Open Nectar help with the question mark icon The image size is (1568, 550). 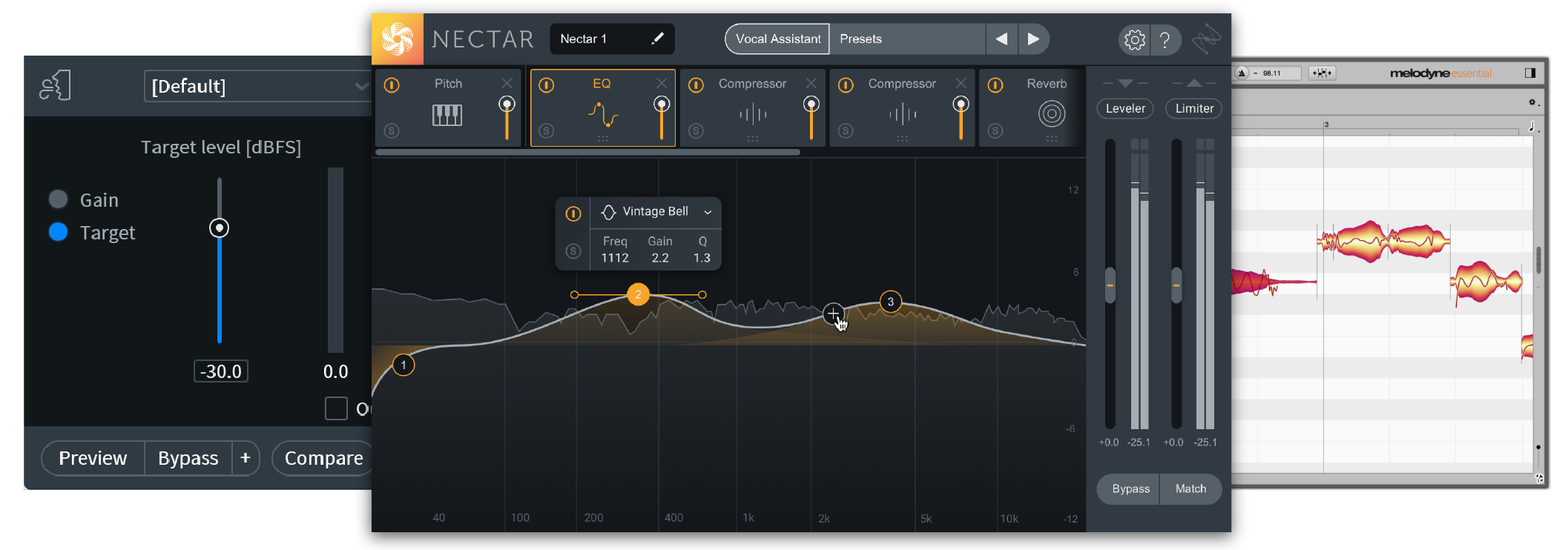click(1165, 40)
